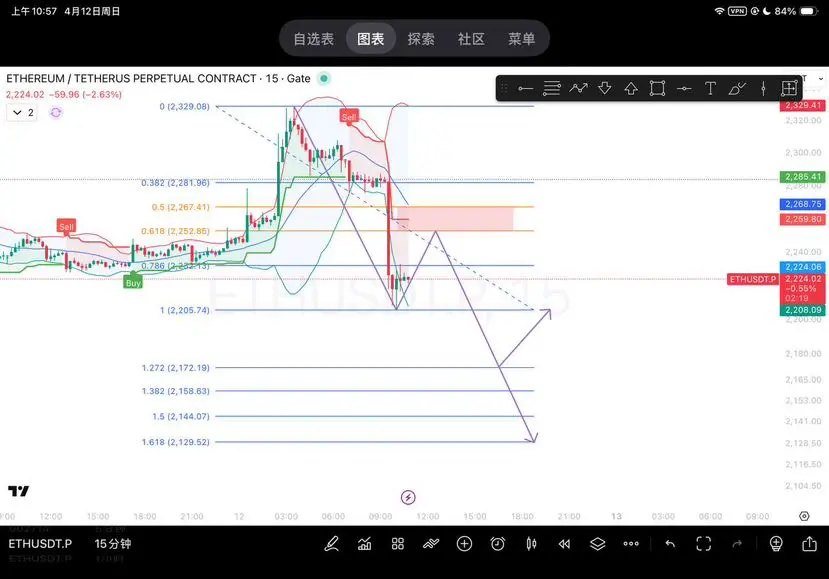Image resolution: width=829 pixels, height=579 pixels.
Task: Tap the green Buy signal label
Action: 133,283
